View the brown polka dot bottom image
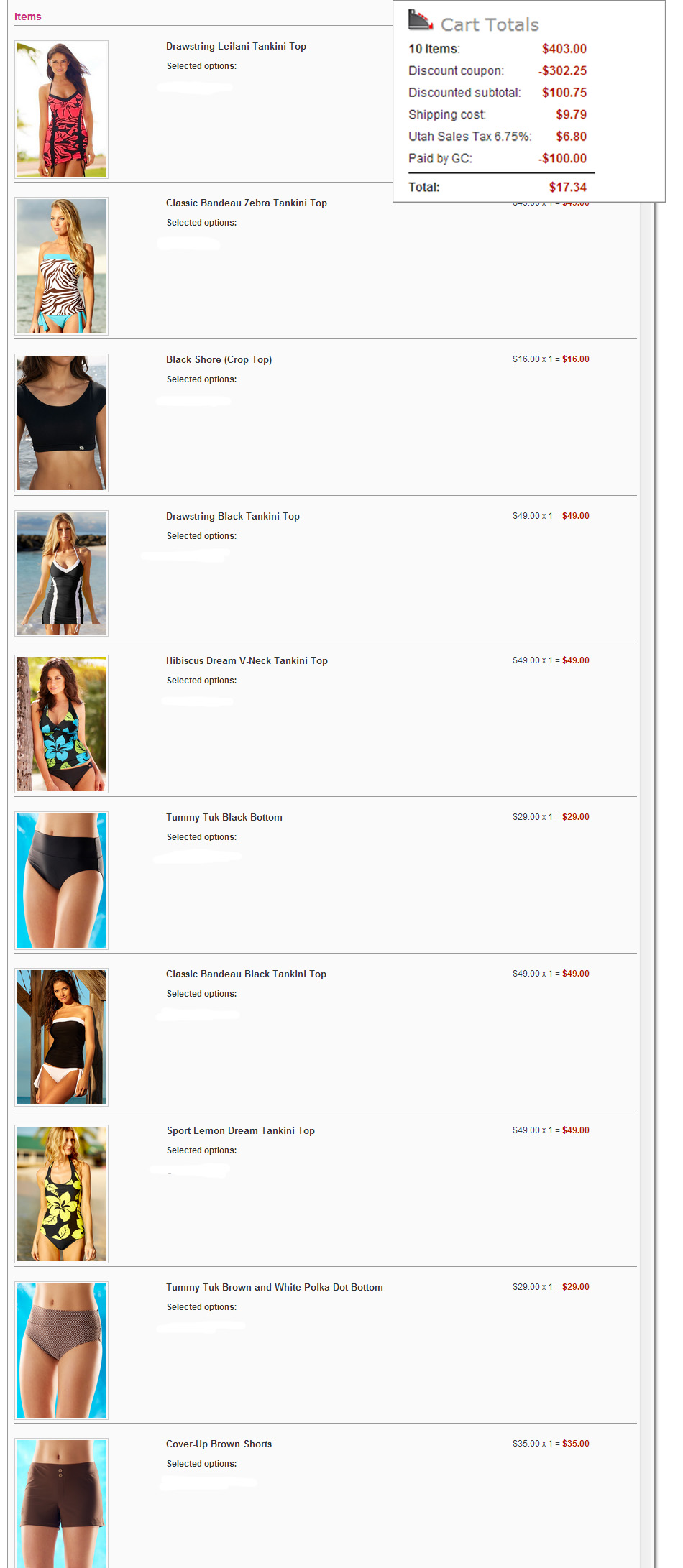Viewport: 683px width, 1568px height. tap(61, 1350)
